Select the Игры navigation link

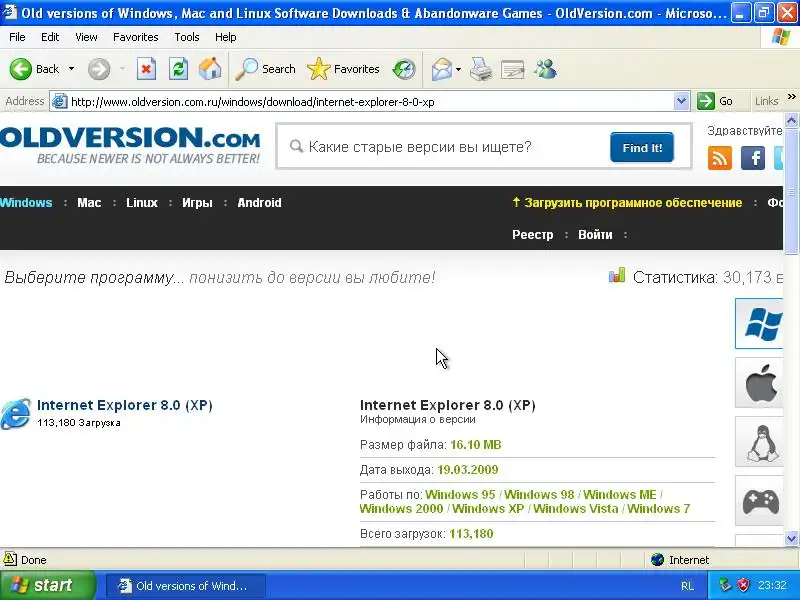(x=197, y=203)
